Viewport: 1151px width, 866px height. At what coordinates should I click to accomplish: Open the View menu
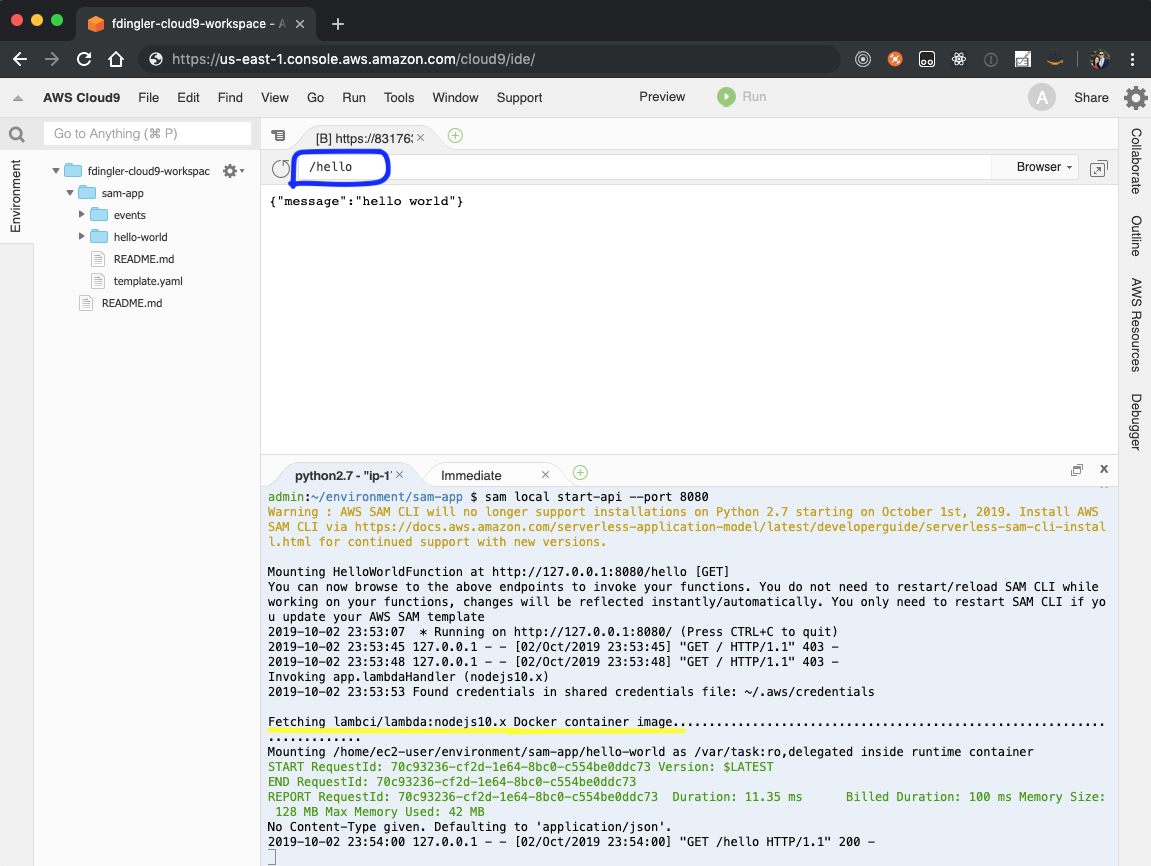275,98
